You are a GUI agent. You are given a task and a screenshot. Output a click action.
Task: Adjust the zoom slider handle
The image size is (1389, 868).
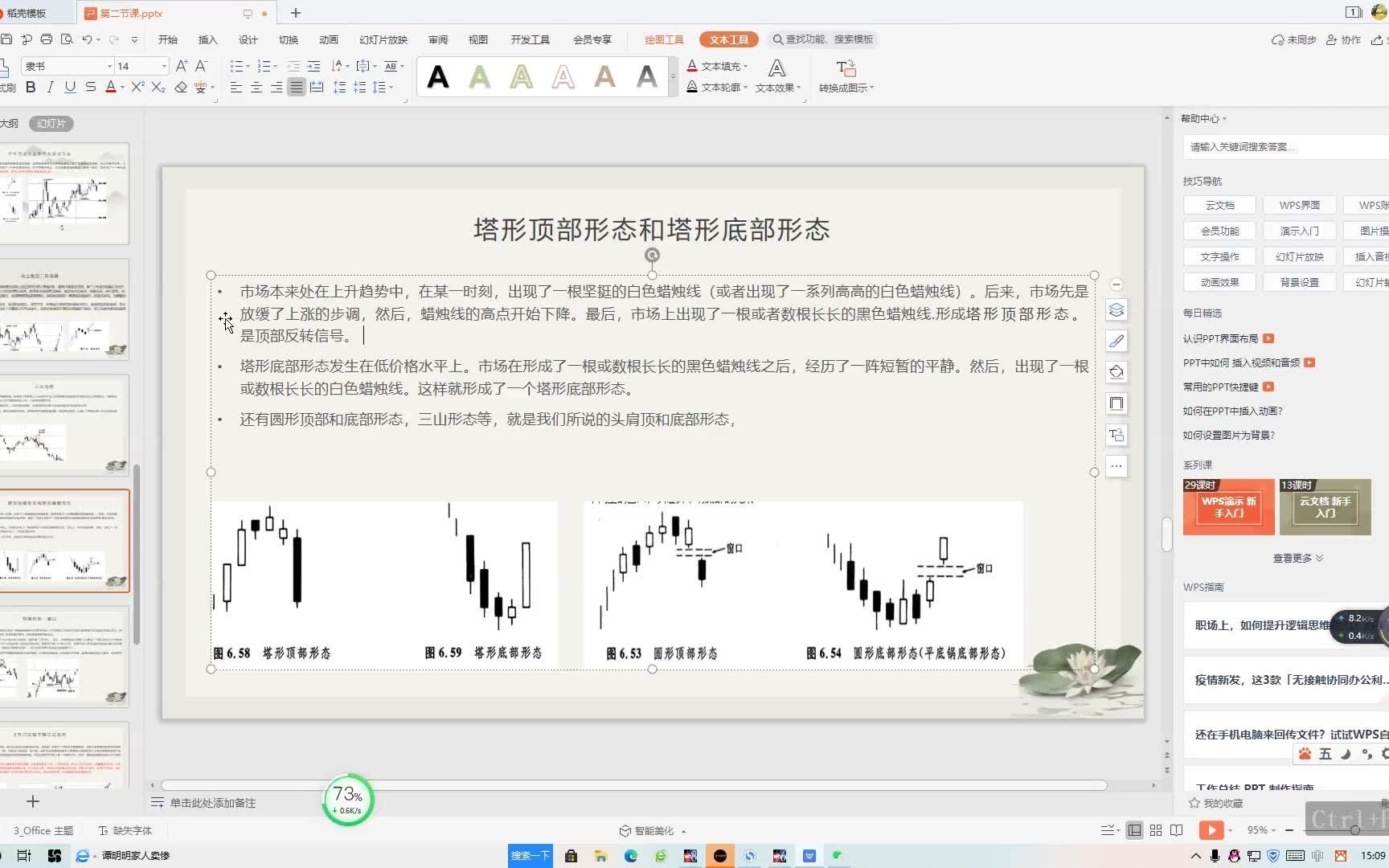(x=1355, y=830)
